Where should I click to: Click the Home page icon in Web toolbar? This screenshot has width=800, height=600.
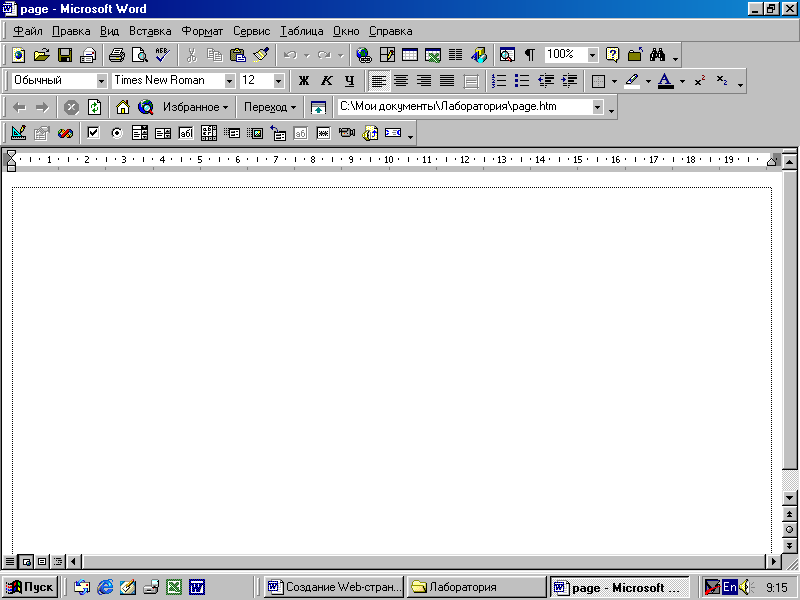[123, 107]
